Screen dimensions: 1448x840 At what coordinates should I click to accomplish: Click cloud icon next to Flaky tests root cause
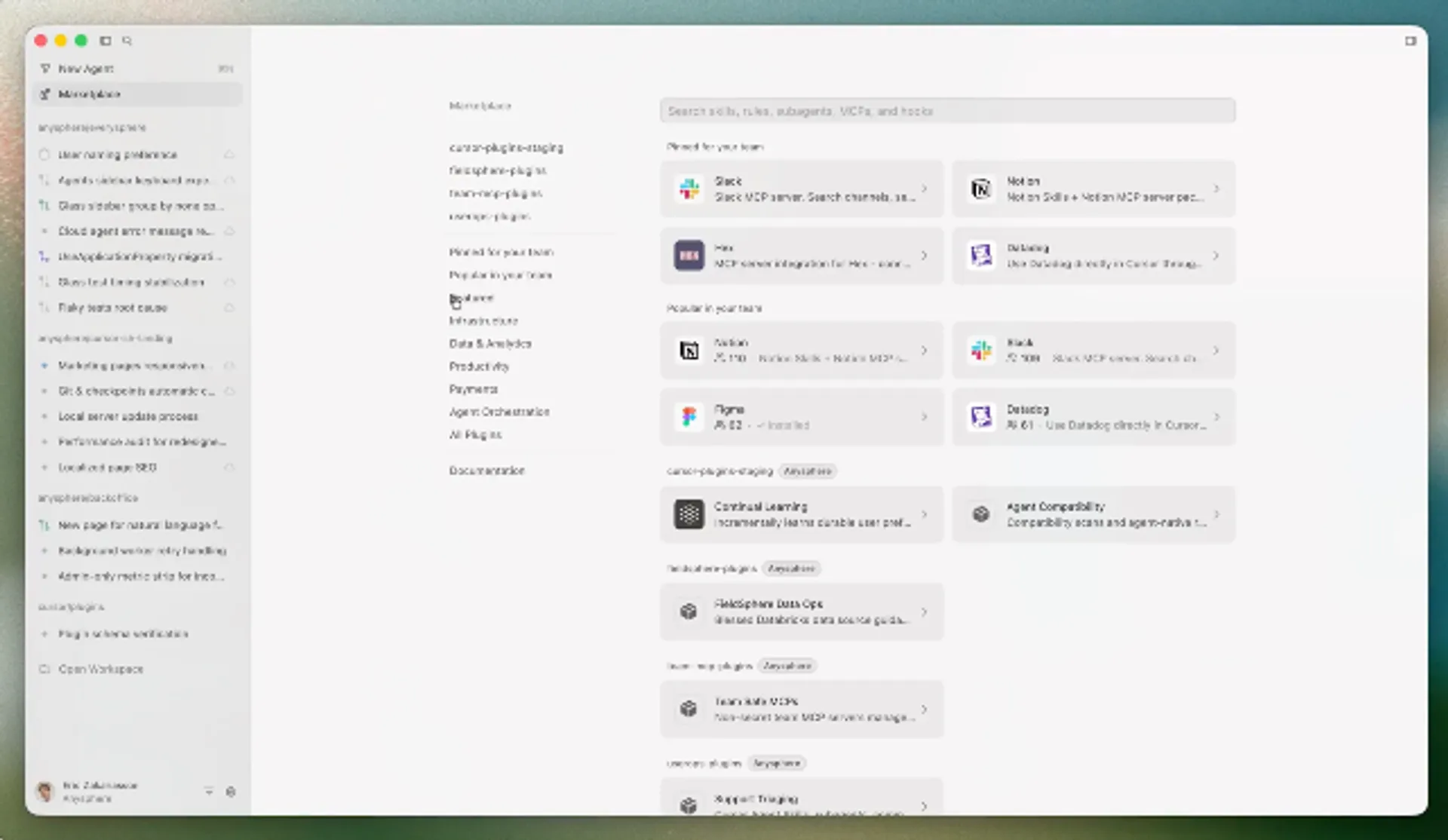tap(229, 308)
